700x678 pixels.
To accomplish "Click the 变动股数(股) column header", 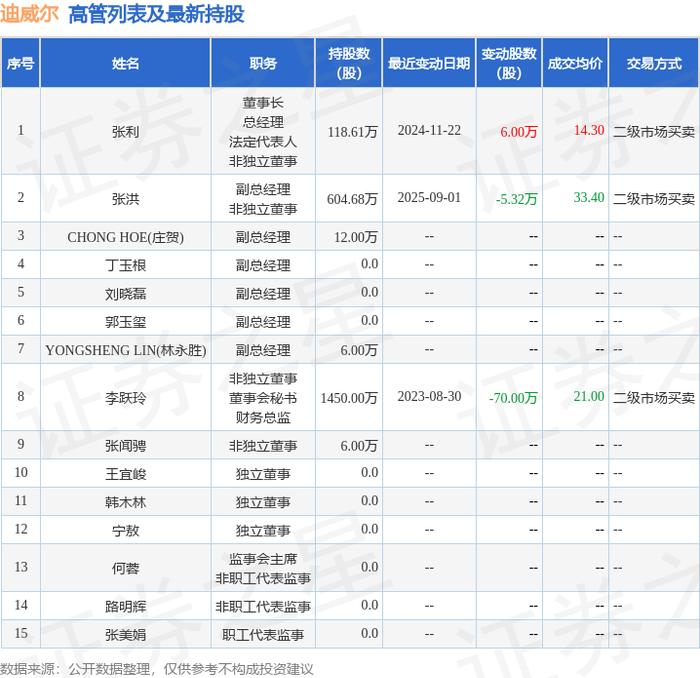I will tap(509, 63).
